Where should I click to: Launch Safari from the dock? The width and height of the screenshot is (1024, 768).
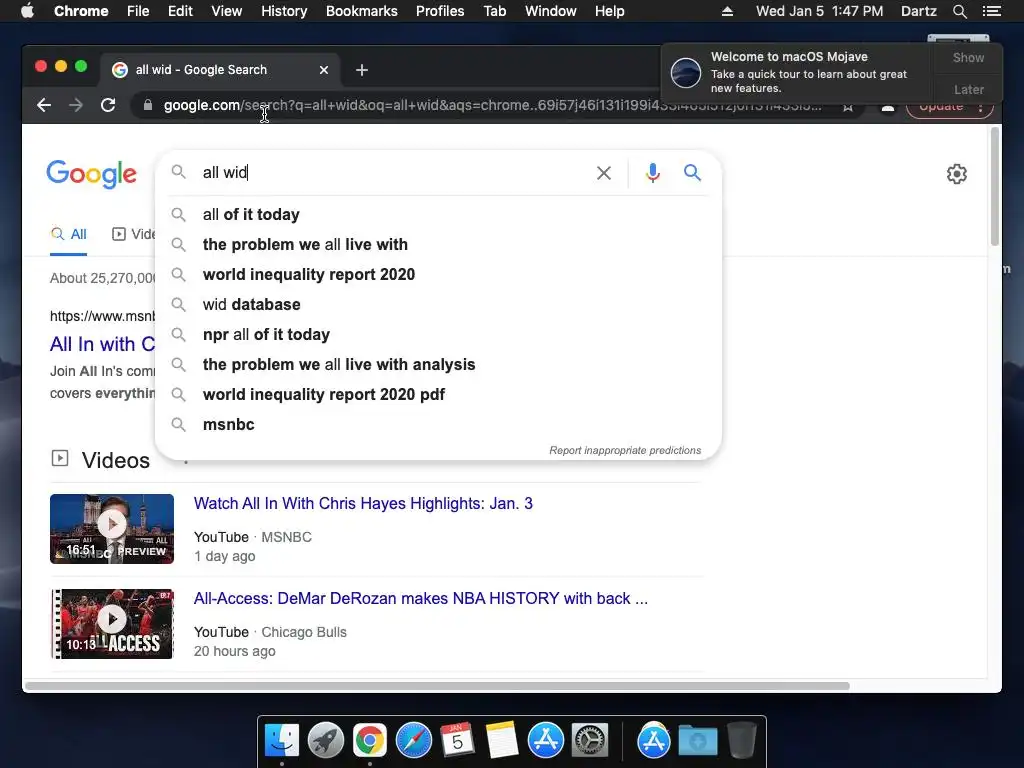pos(414,741)
